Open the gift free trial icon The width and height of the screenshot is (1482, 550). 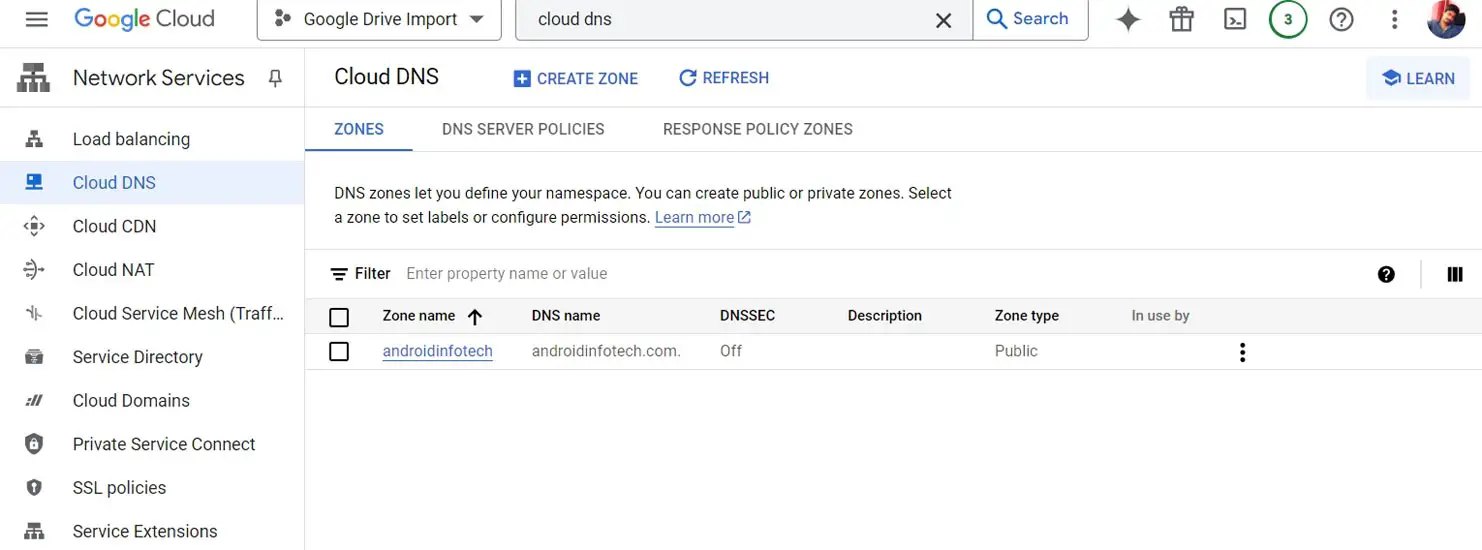point(1182,19)
